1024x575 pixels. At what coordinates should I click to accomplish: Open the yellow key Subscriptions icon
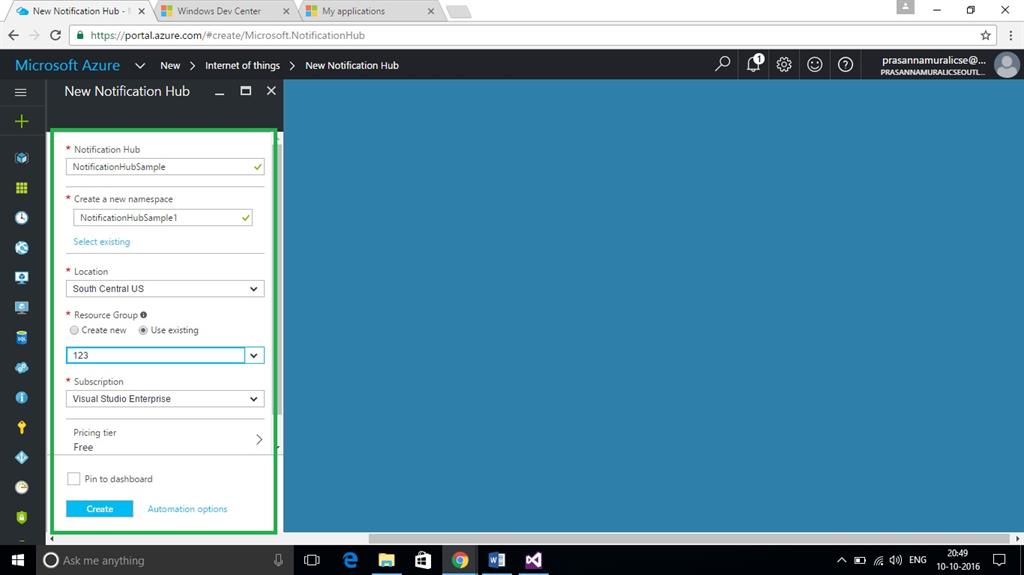pos(22,427)
